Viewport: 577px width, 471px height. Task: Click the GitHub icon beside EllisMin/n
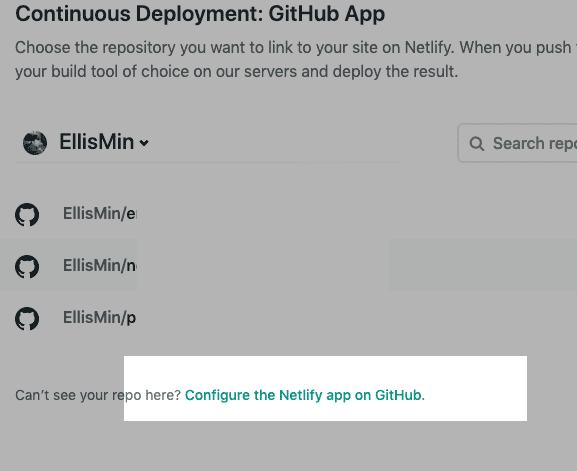point(27,266)
